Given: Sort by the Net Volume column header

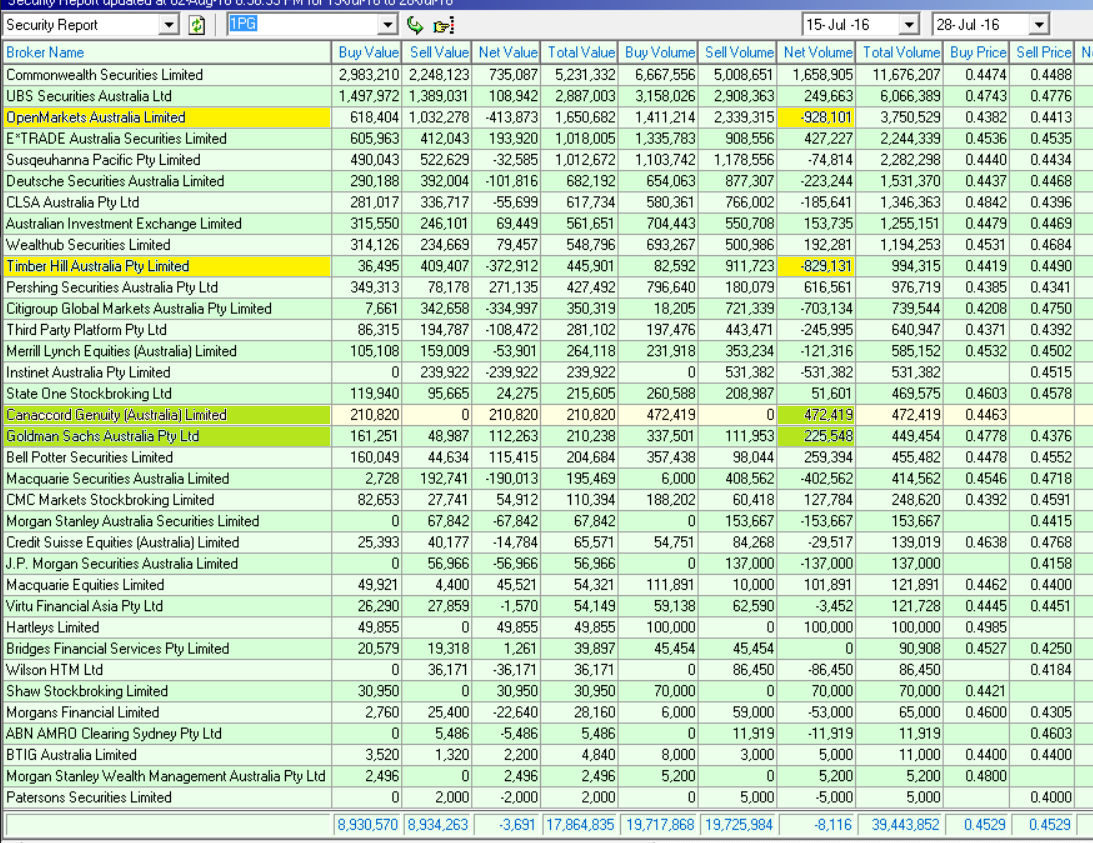Looking at the screenshot, I should (818, 52).
